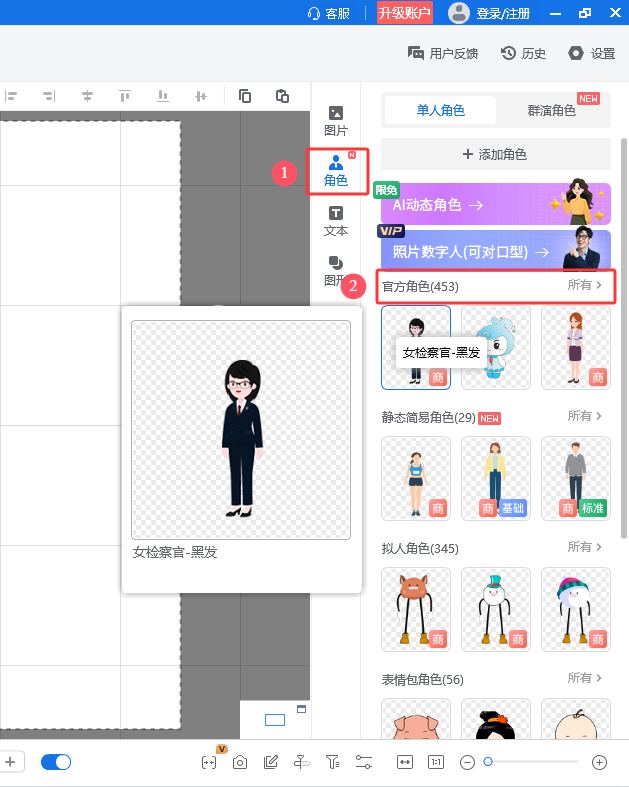Switch to the 单人角色 tab
The width and height of the screenshot is (629, 787).
[441, 110]
